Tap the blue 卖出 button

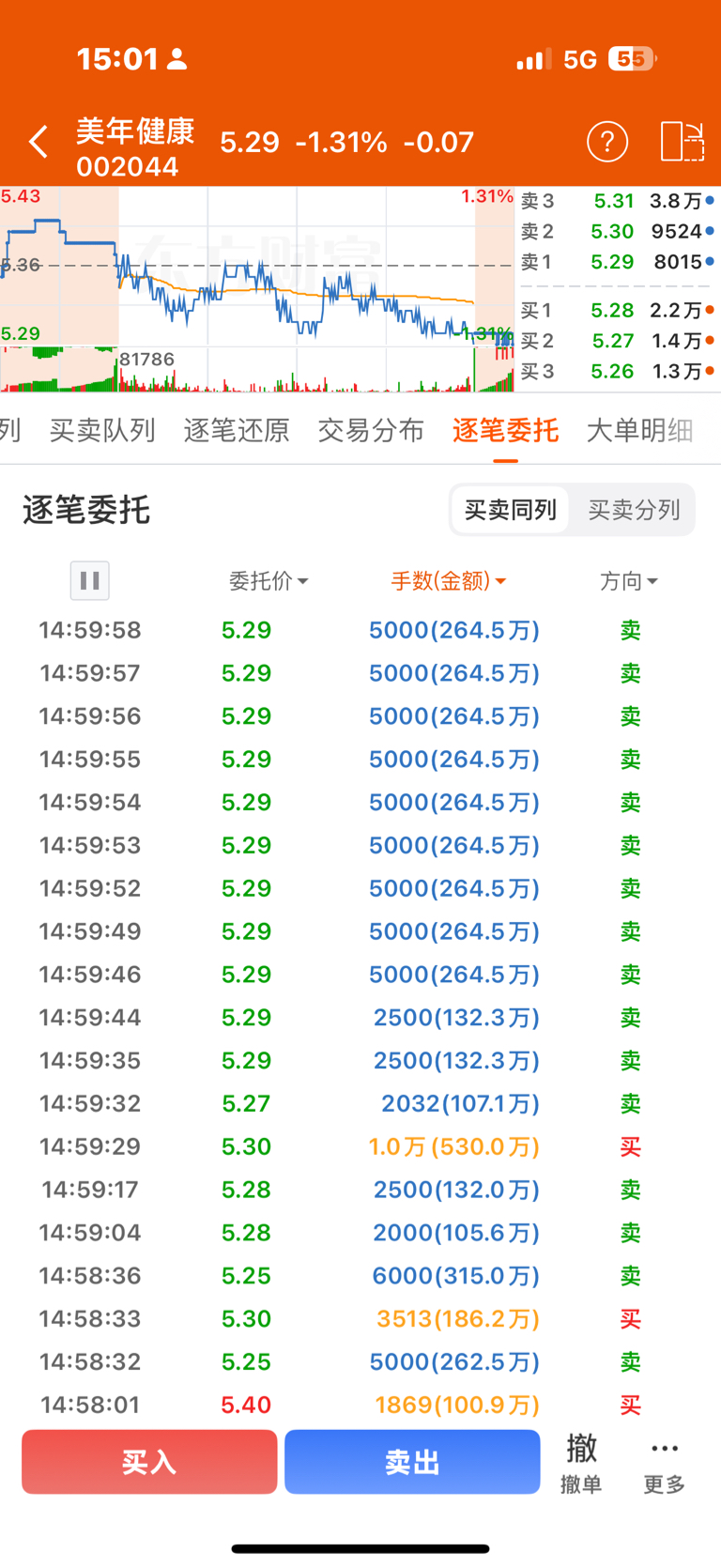point(412,1462)
